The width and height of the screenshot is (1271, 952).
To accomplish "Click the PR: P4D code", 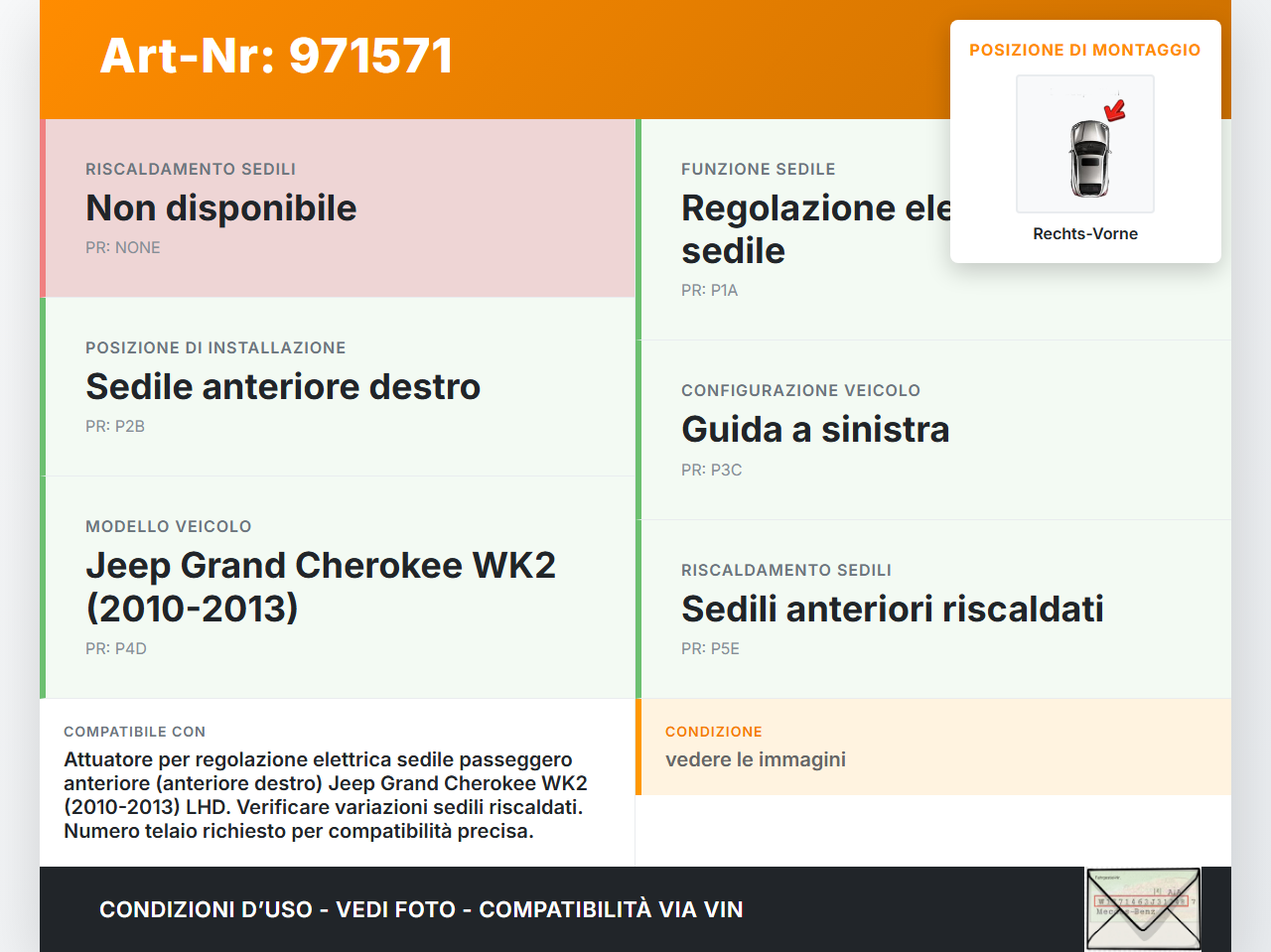I will [116, 648].
